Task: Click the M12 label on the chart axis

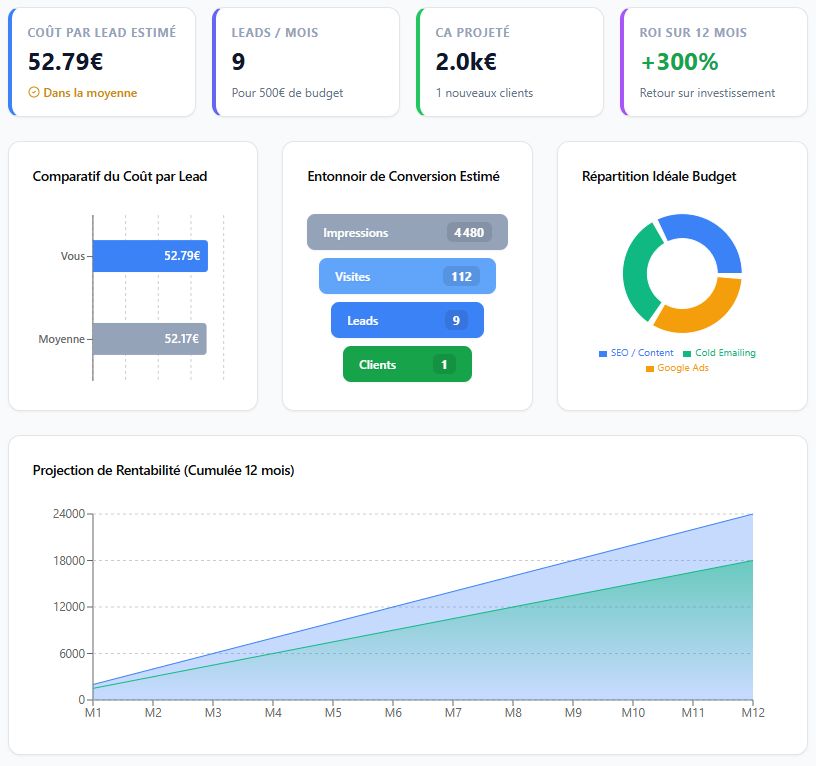Action: tap(752, 714)
